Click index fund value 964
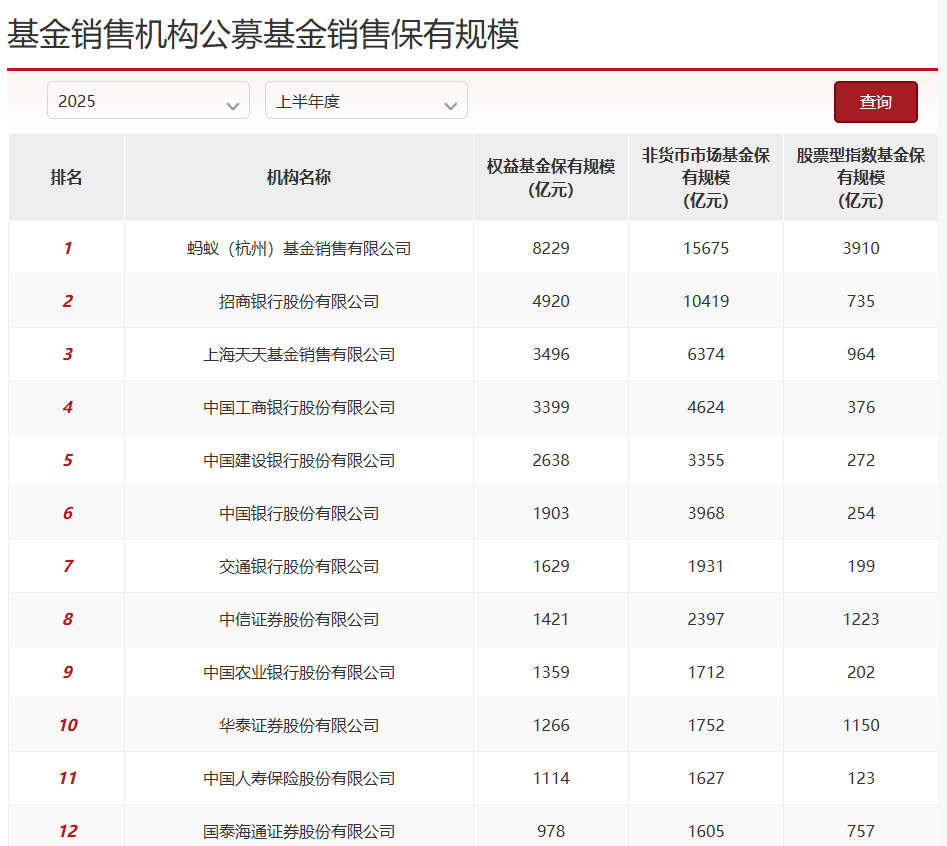 click(861, 354)
